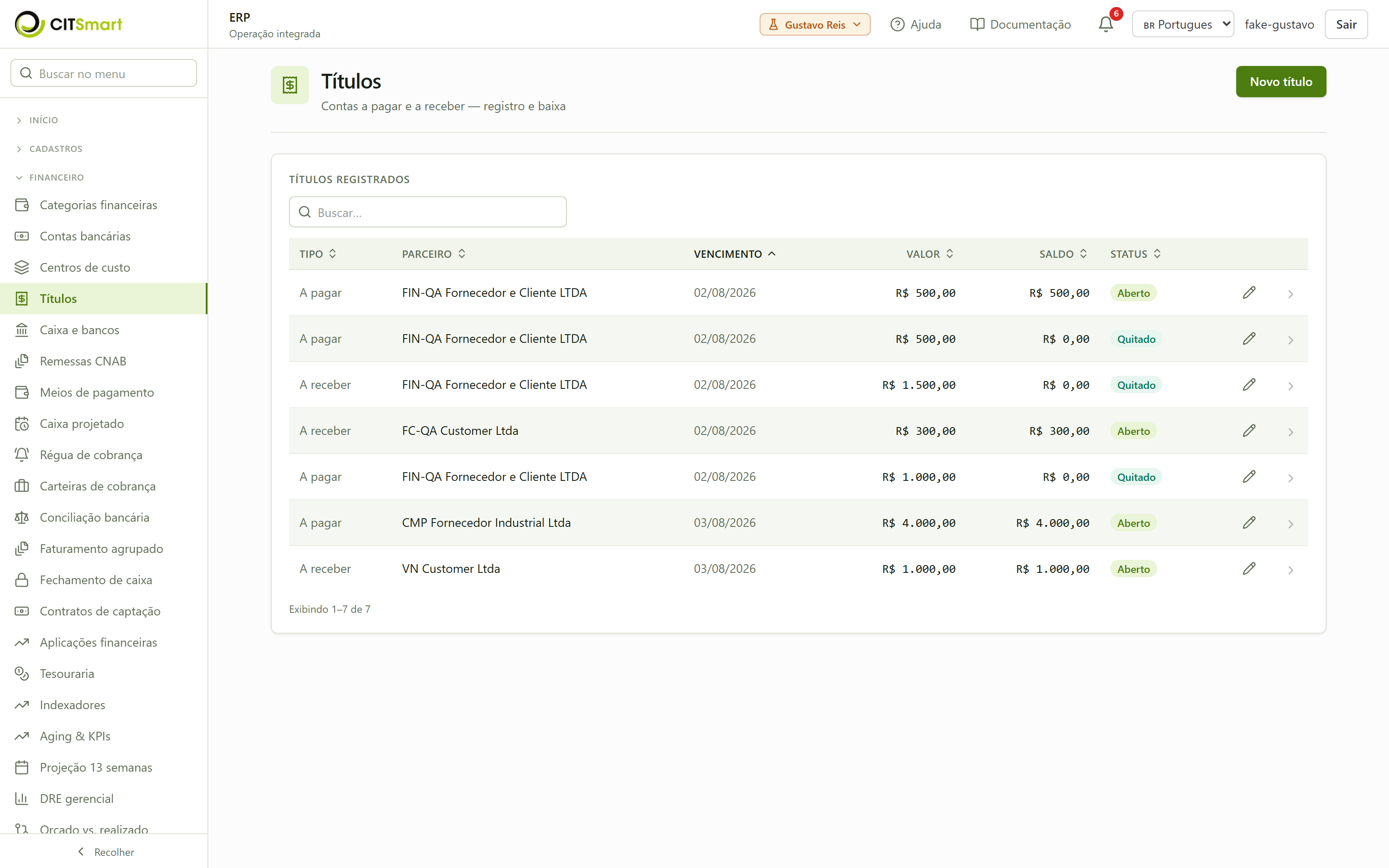Open Contas bancárias from sidebar
Screen dimensions: 1389x868
[104, 236]
